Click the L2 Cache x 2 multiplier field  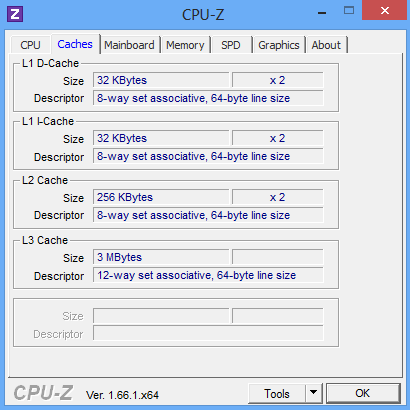[278, 197]
